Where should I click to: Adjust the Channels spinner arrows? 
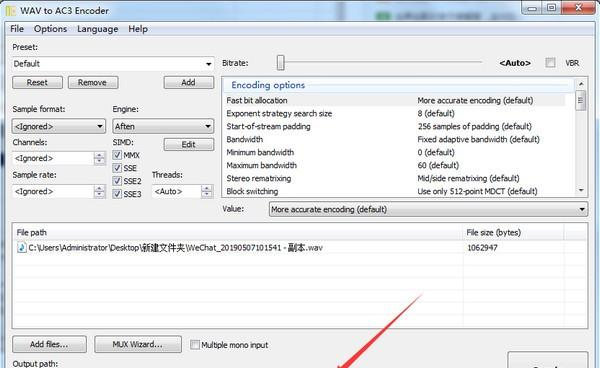pyautogui.click(x=99, y=158)
